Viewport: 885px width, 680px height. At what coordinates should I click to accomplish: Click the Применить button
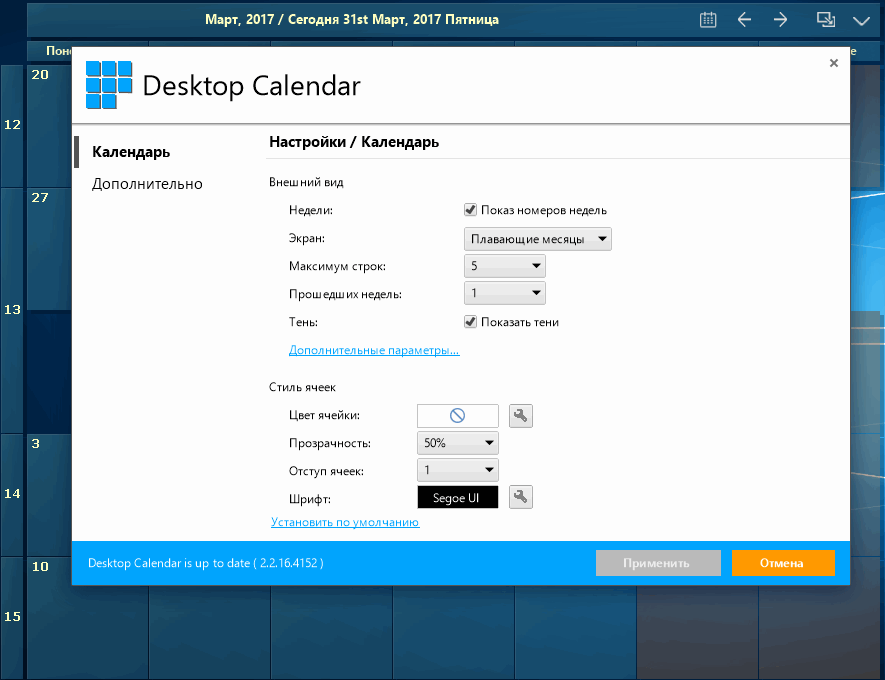pos(658,563)
